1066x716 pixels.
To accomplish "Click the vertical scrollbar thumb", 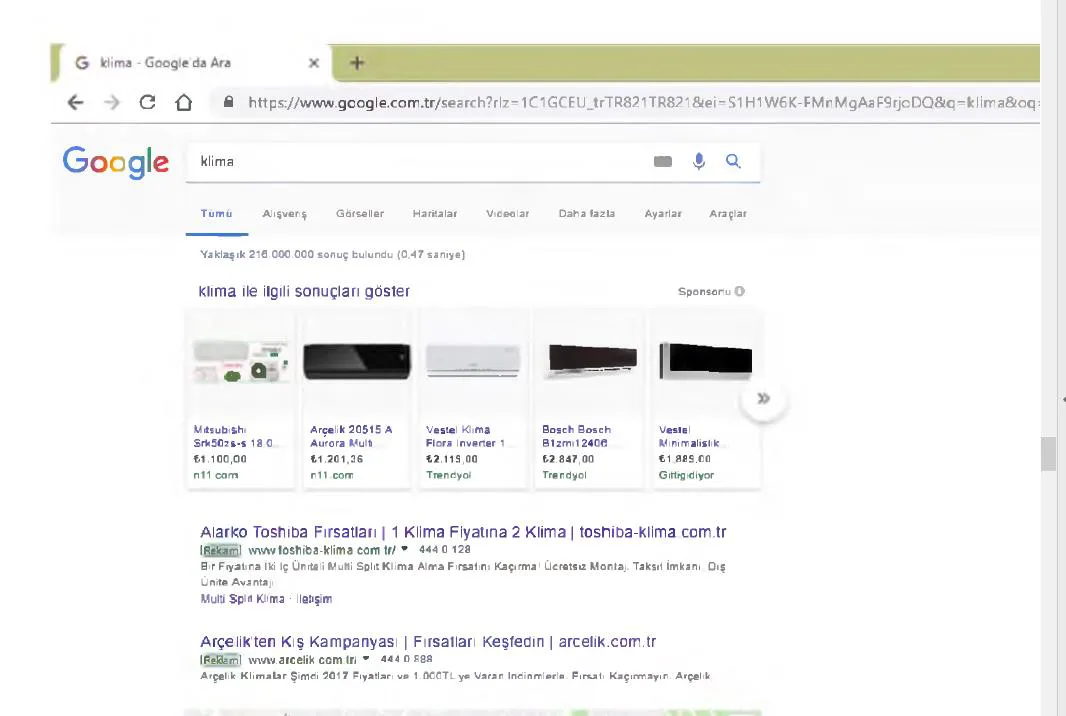I will click(1048, 453).
